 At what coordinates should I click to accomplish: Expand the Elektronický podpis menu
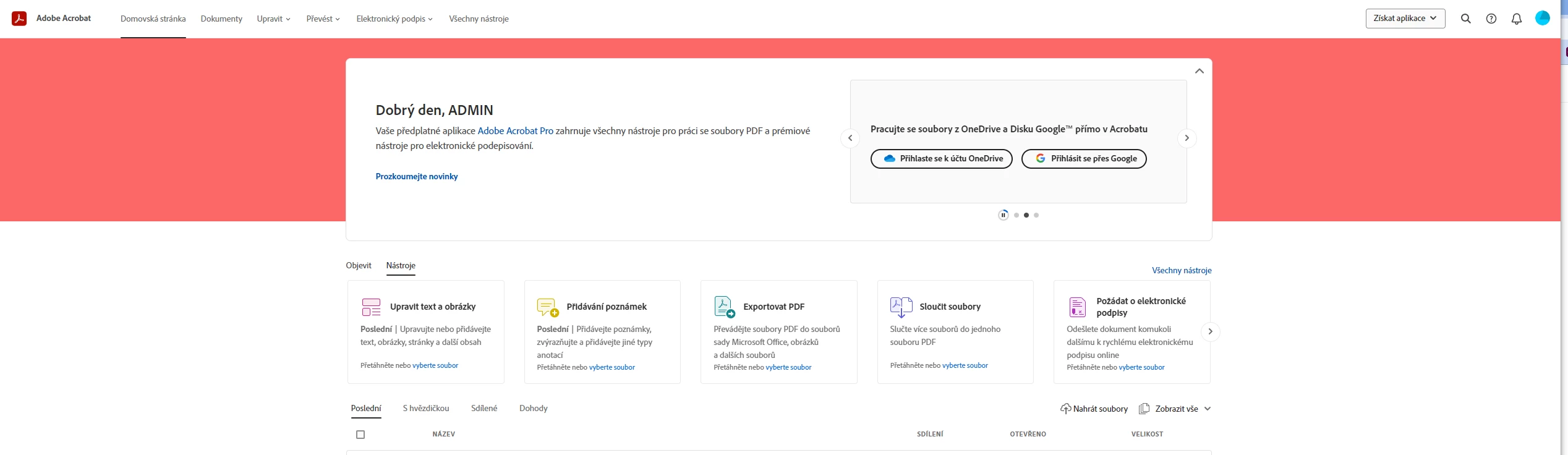point(394,19)
